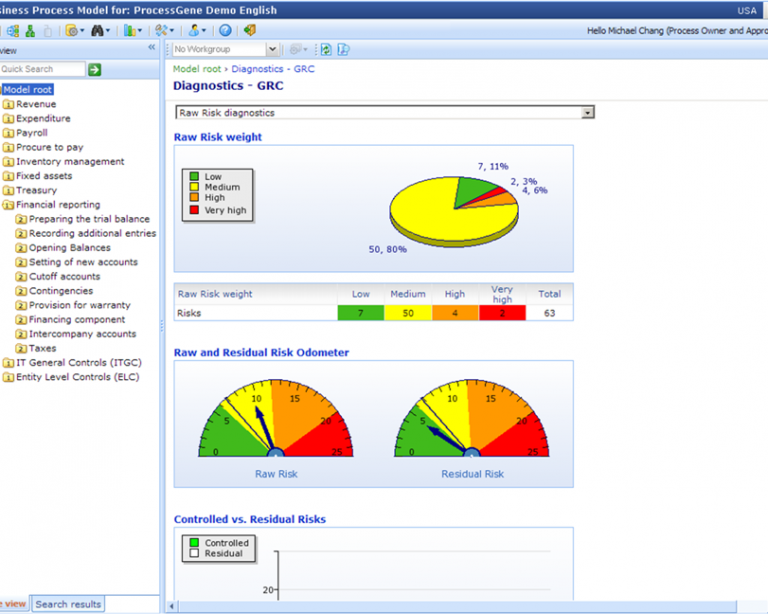Click the exit door logout icon
768x614 pixels.
249,31
